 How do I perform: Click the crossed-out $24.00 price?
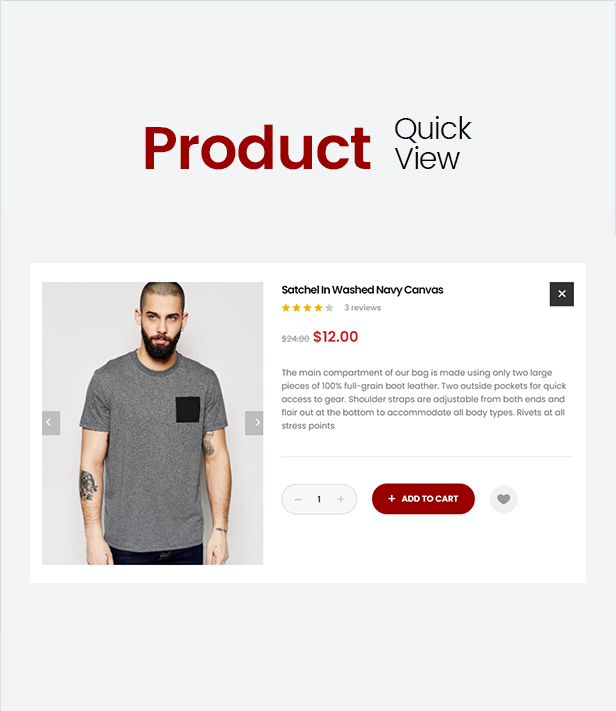pos(295,339)
